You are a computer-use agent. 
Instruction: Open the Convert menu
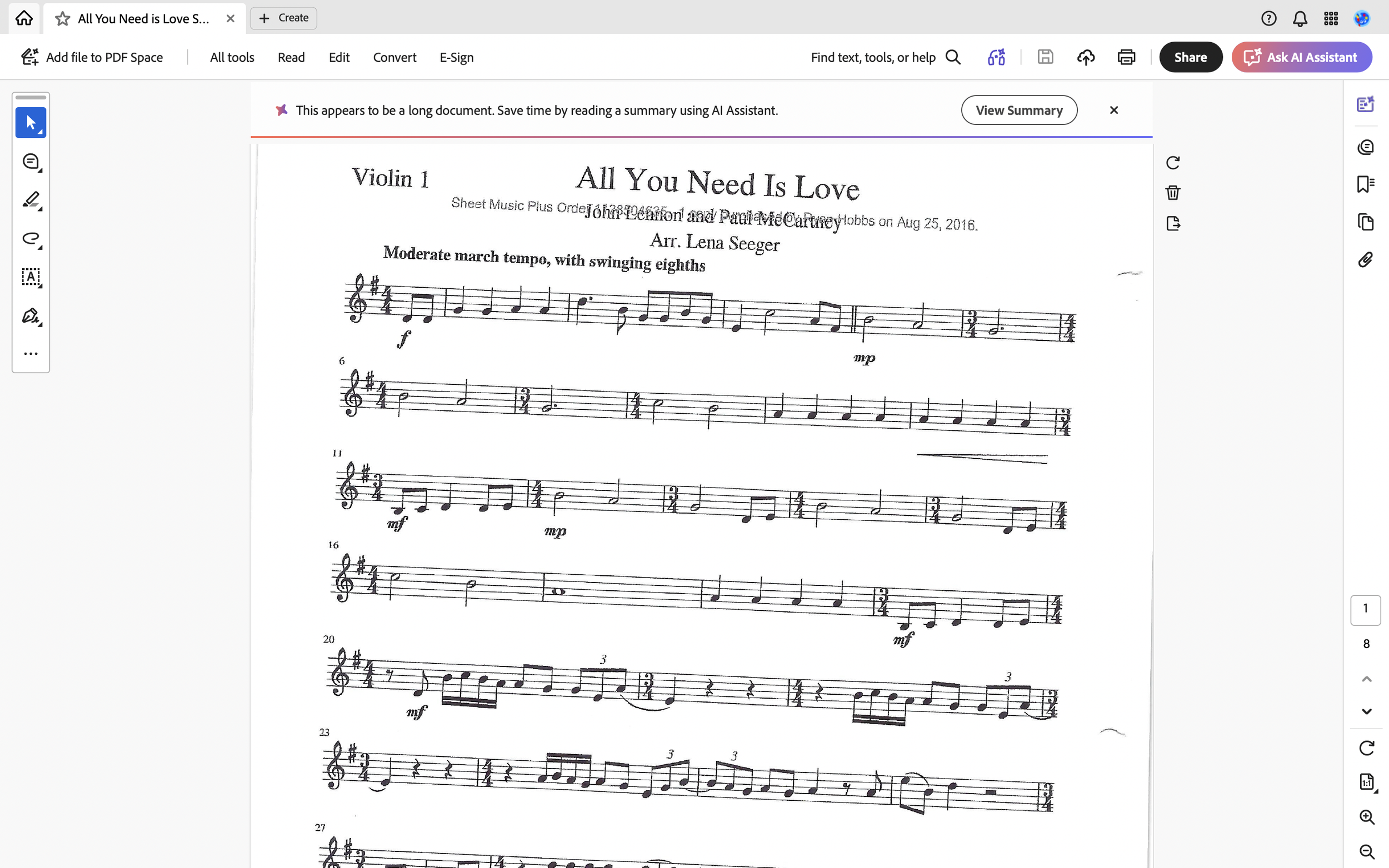point(394,57)
